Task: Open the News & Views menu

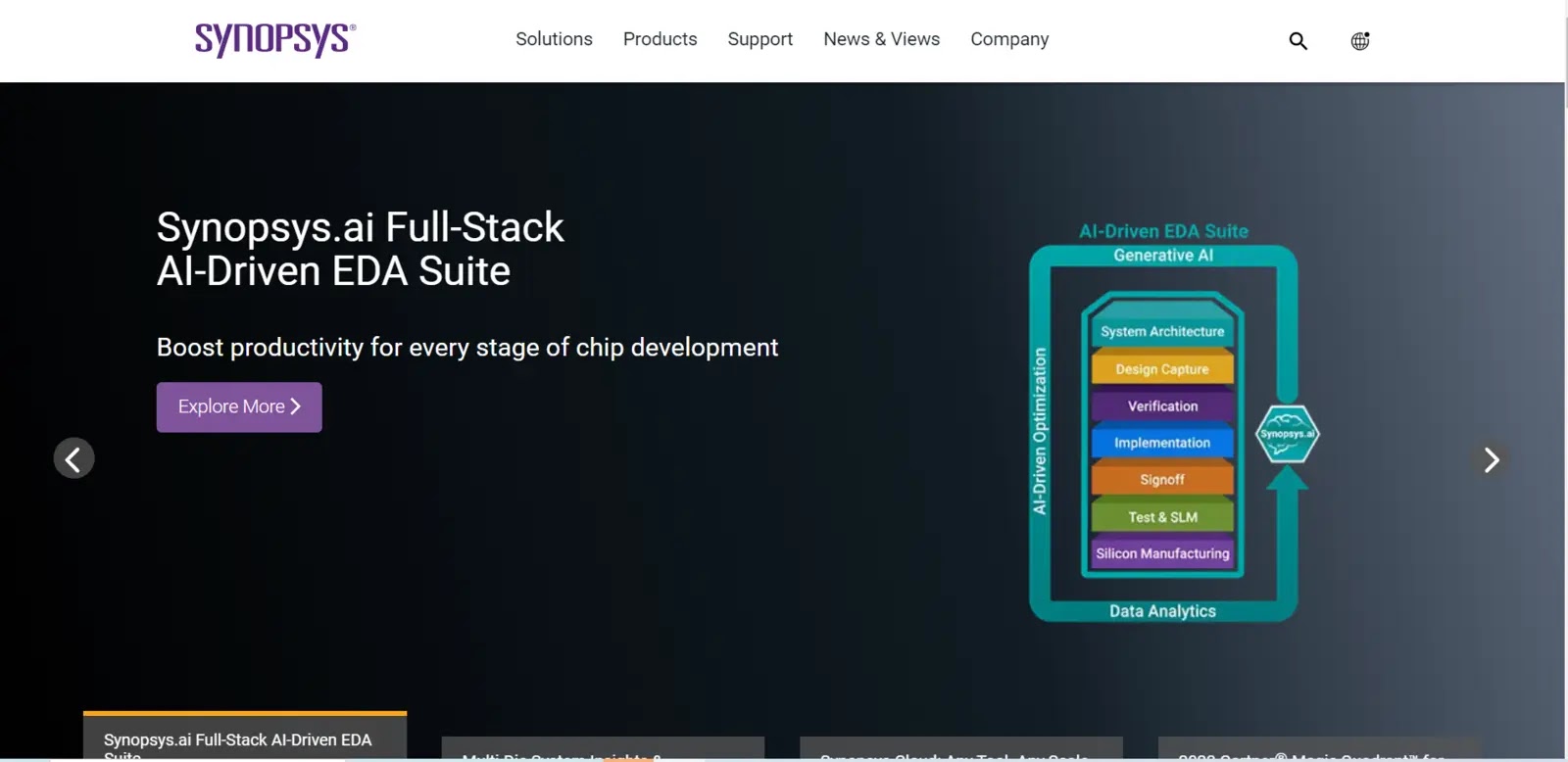Action: click(x=881, y=39)
